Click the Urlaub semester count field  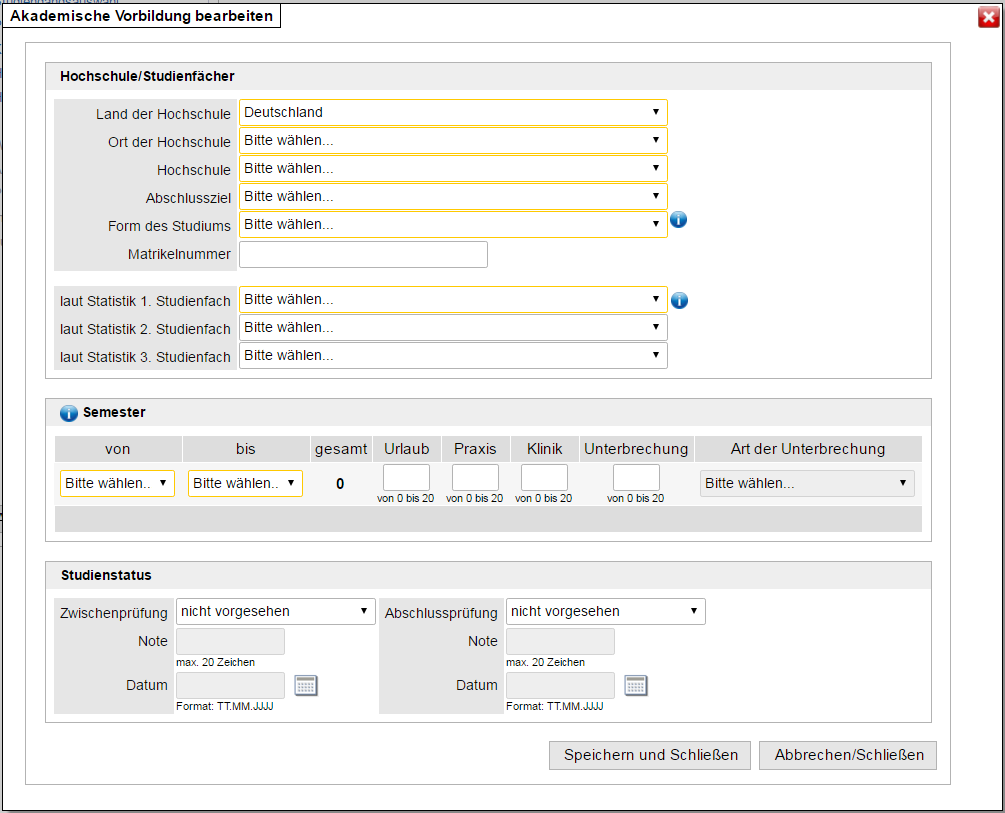coord(406,478)
